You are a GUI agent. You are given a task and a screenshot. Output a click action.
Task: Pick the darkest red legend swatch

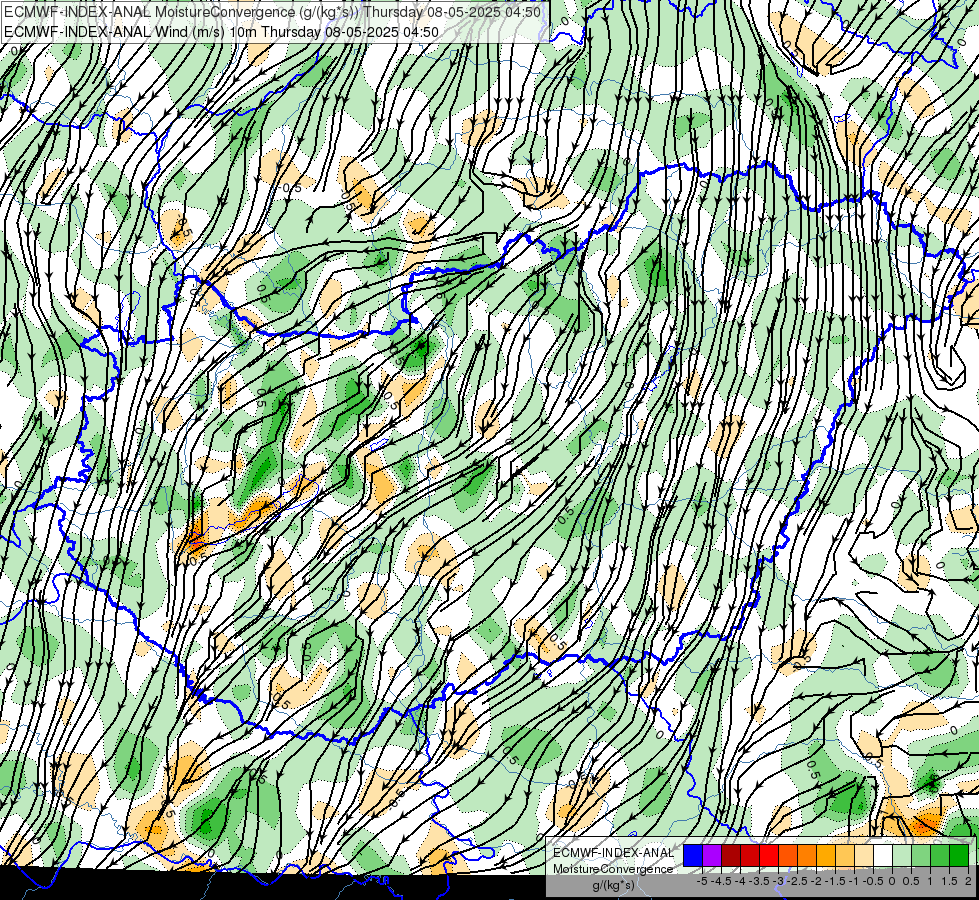731,855
